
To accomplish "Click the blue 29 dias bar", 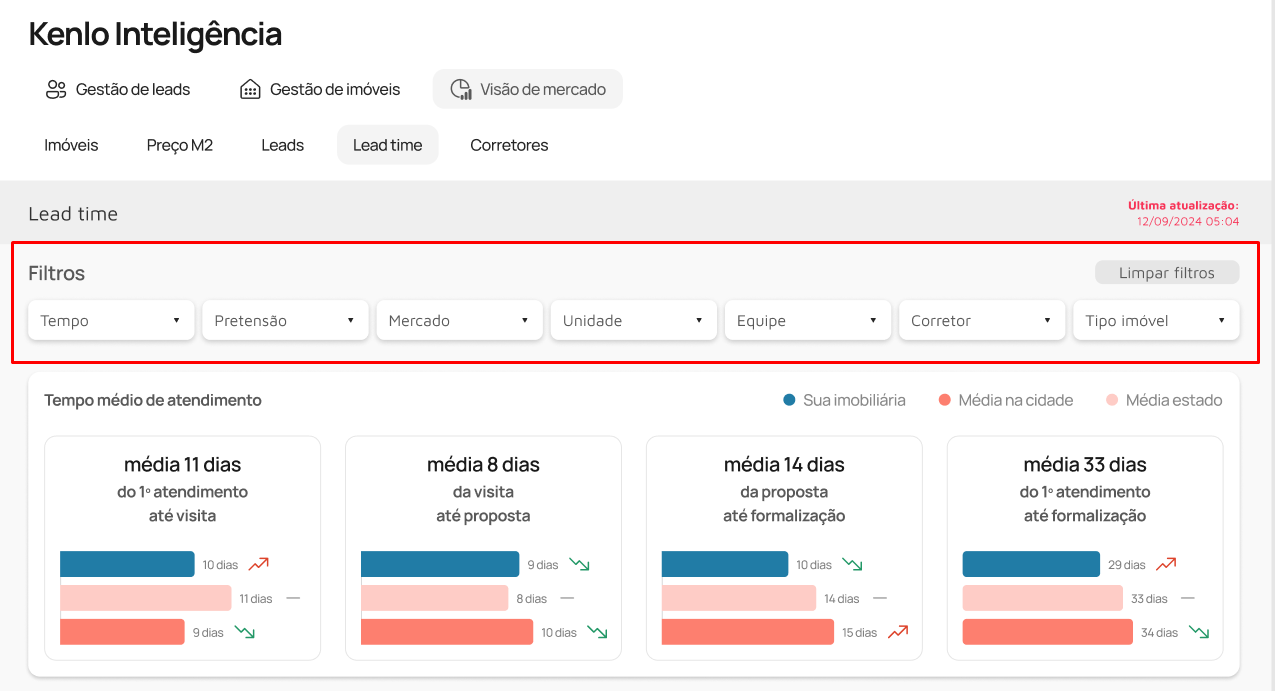I will pyautogui.click(x=1031, y=564).
